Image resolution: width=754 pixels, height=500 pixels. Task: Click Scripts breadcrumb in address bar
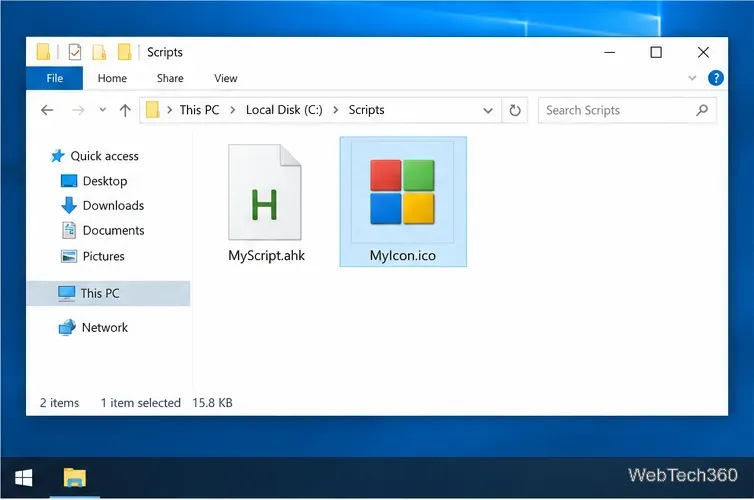pos(366,110)
